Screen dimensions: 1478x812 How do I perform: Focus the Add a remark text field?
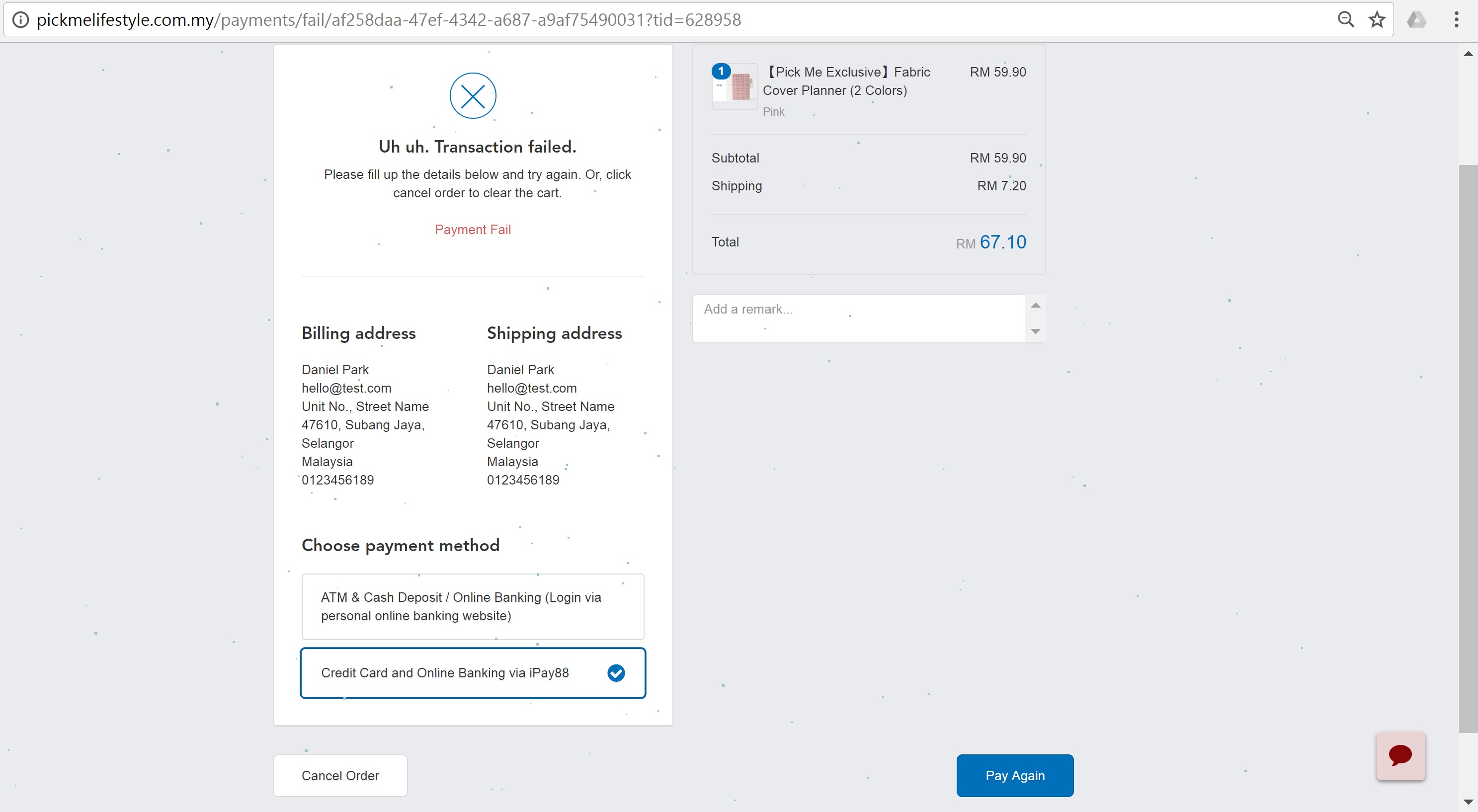coord(859,319)
